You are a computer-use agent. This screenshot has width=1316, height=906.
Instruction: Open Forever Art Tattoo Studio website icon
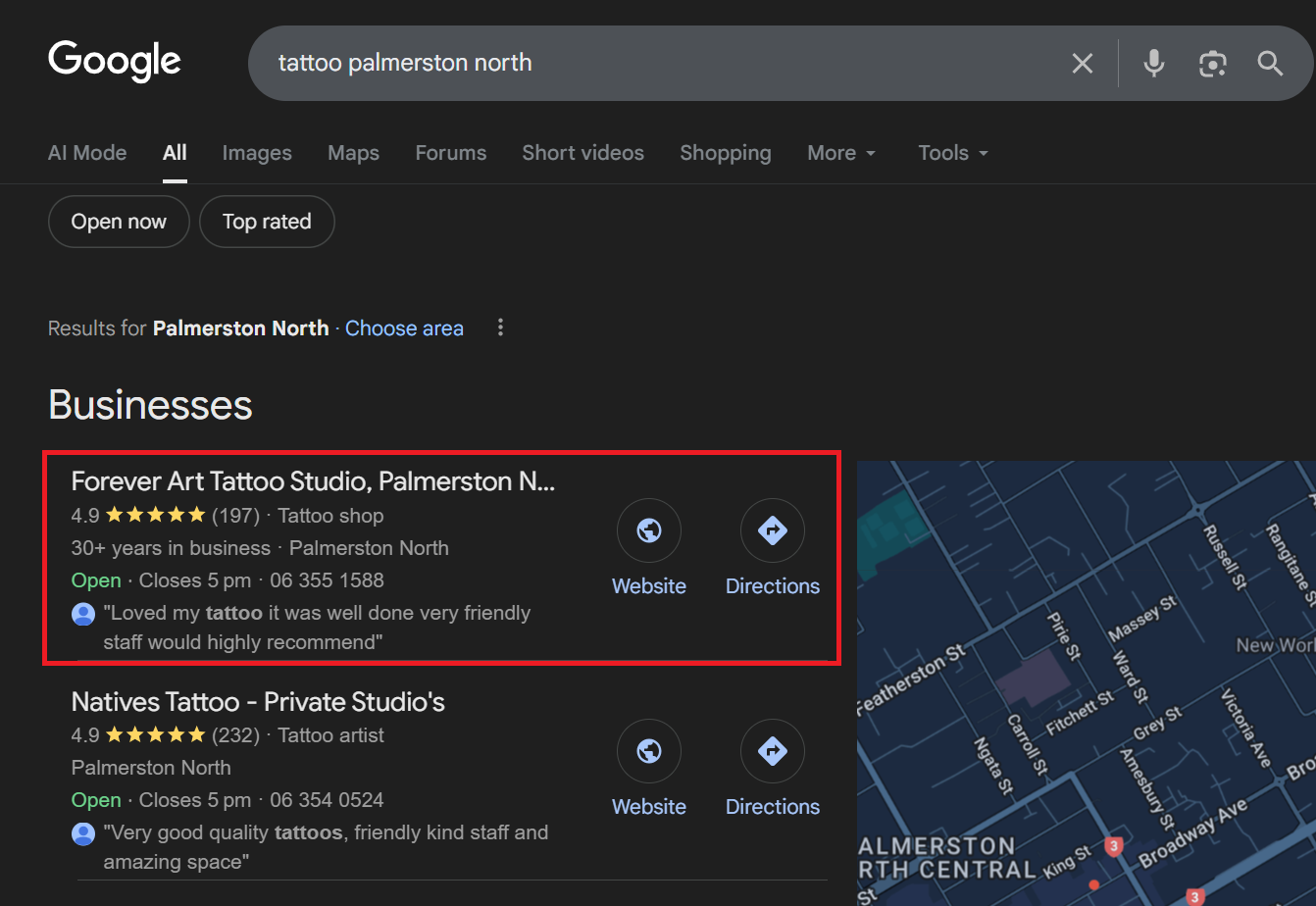648,531
